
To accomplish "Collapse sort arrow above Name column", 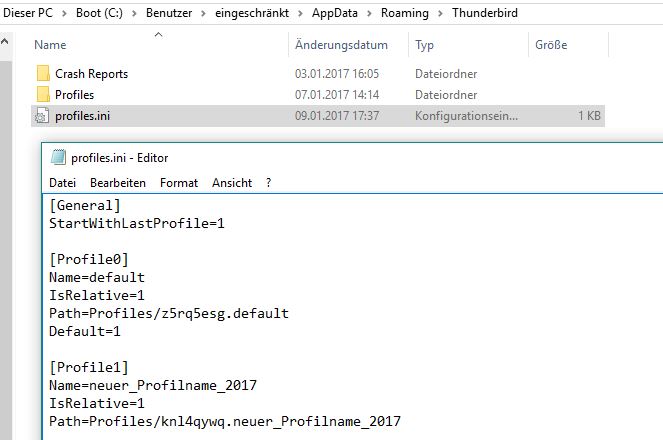I will (x=159, y=34).
